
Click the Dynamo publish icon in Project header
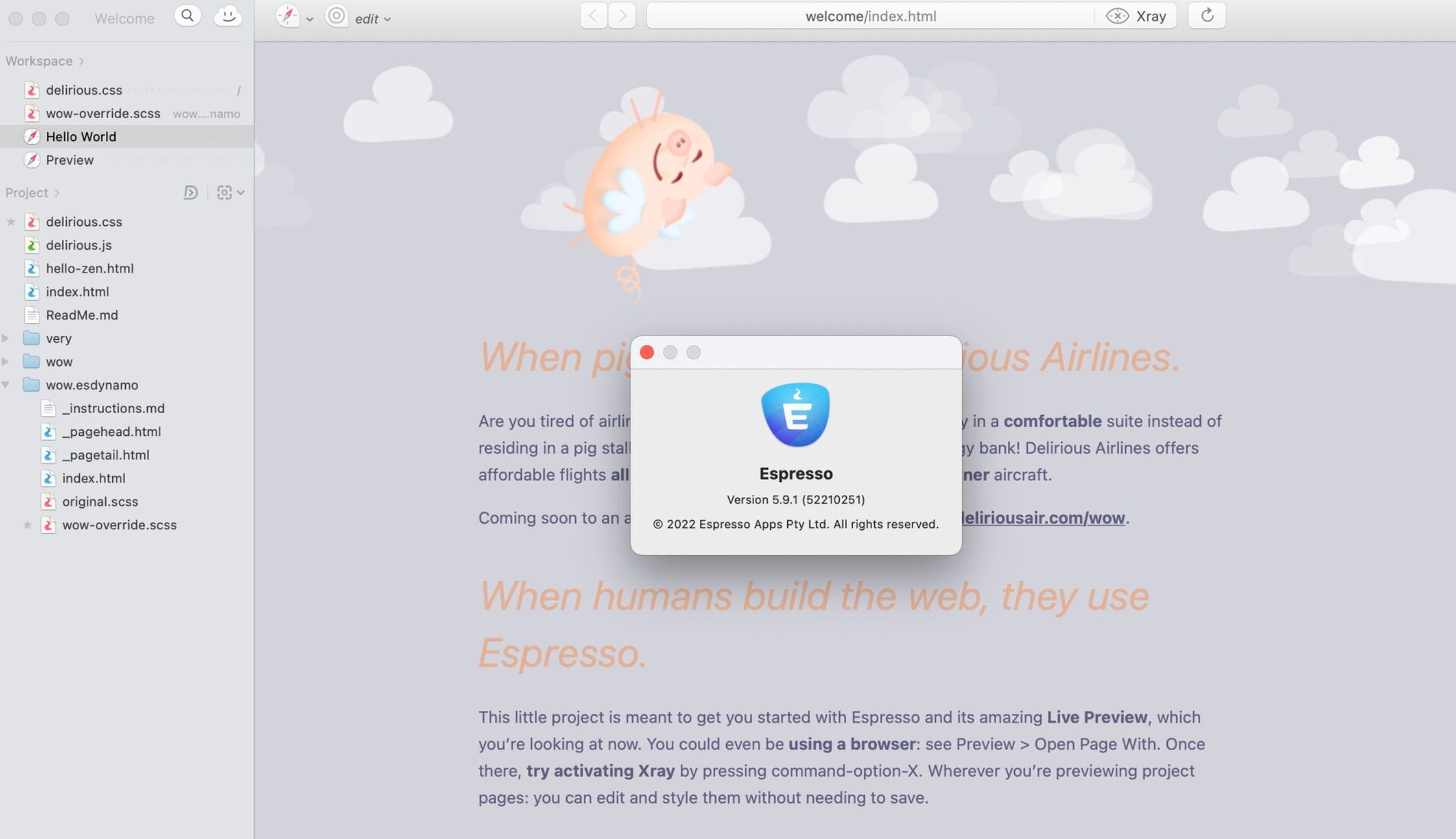point(190,192)
